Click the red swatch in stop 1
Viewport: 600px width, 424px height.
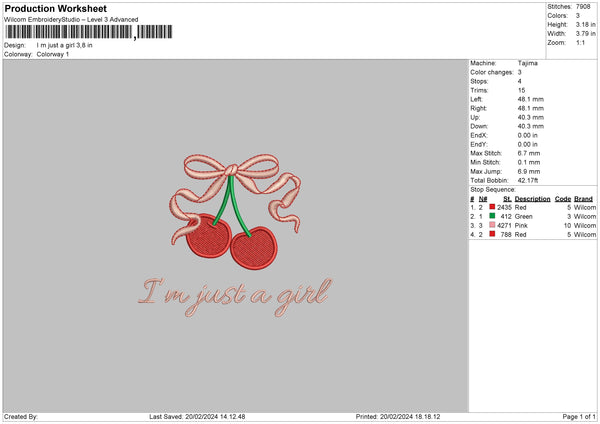point(492,207)
